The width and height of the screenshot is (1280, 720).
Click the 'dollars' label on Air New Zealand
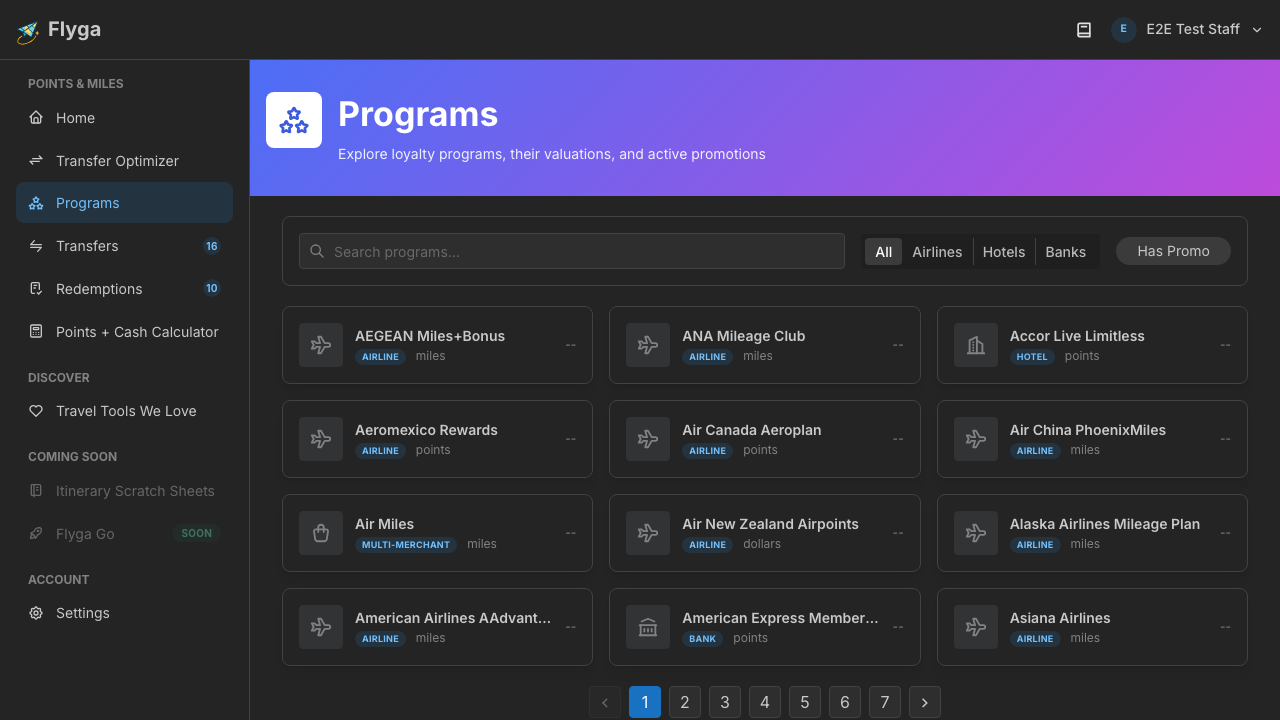[x=762, y=544]
